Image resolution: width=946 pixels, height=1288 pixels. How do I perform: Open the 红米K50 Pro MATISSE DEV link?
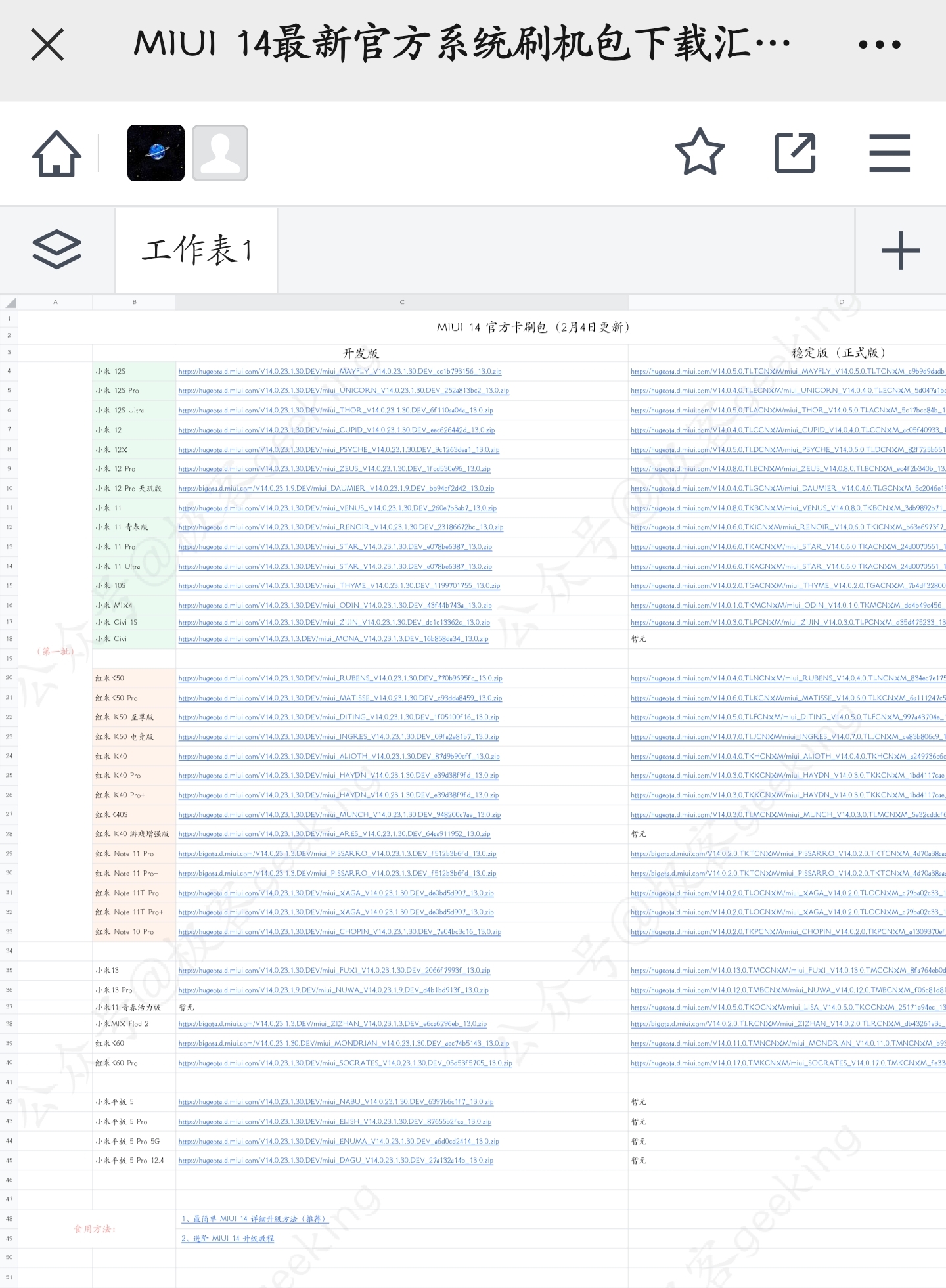click(x=340, y=698)
